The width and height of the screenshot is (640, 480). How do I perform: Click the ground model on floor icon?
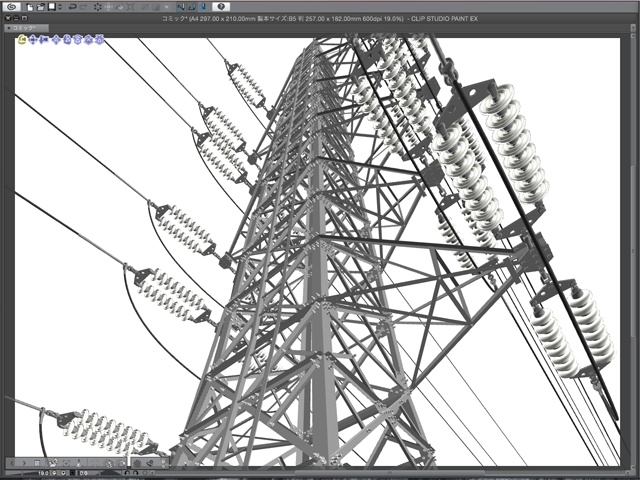(79, 463)
